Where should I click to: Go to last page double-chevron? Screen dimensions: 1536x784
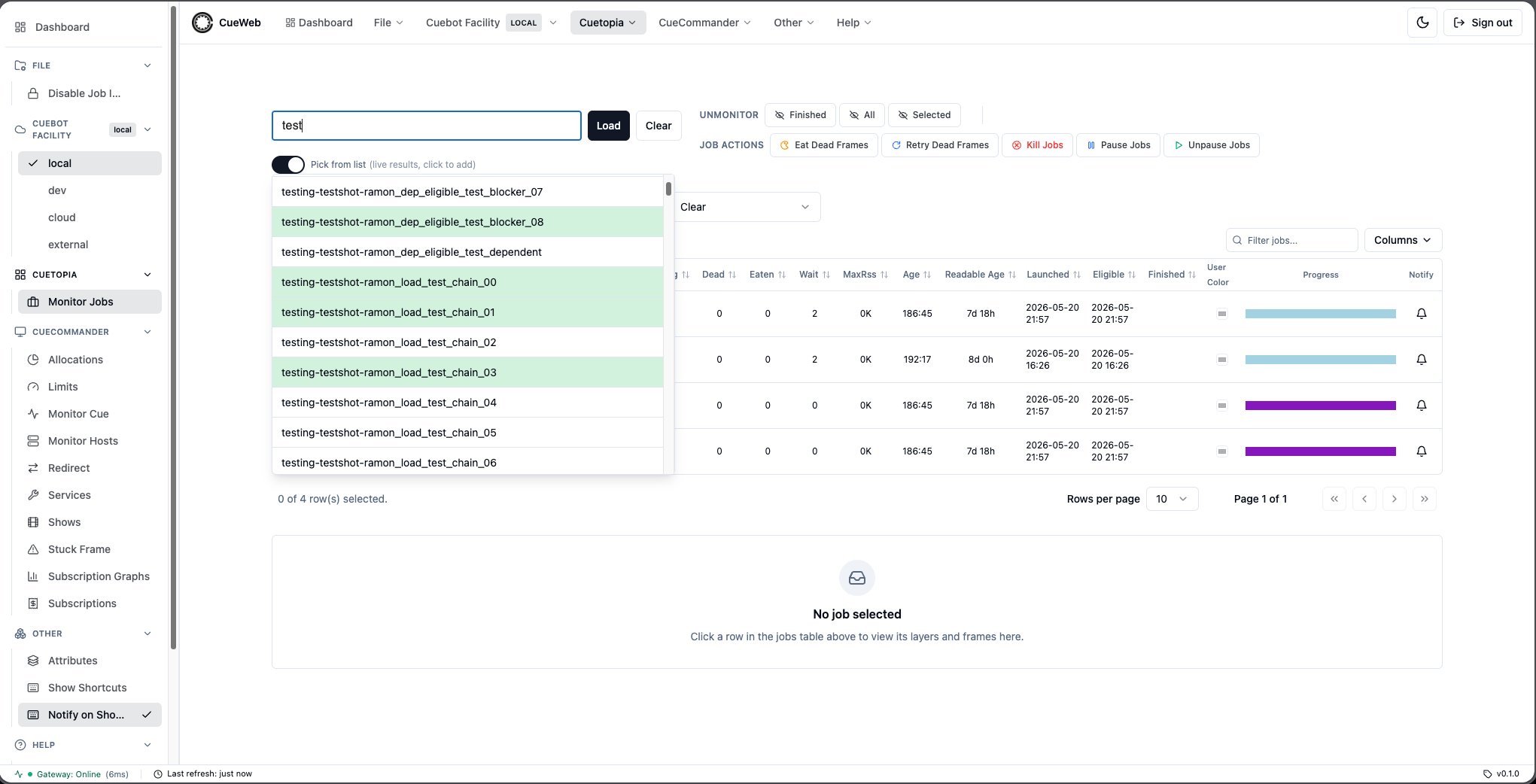pyautogui.click(x=1425, y=499)
